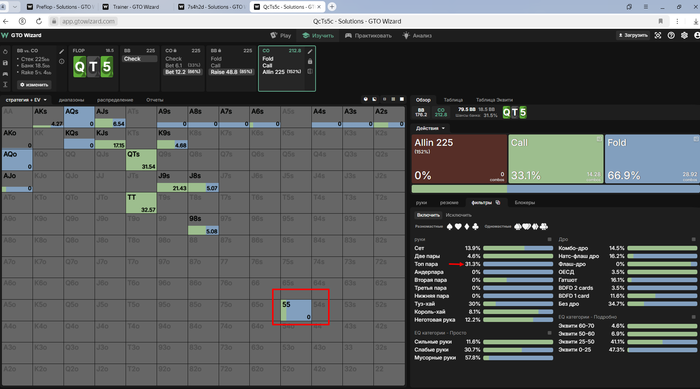
Task: Click the gamepad practice icon in sidebar
Action: point(5,74)
